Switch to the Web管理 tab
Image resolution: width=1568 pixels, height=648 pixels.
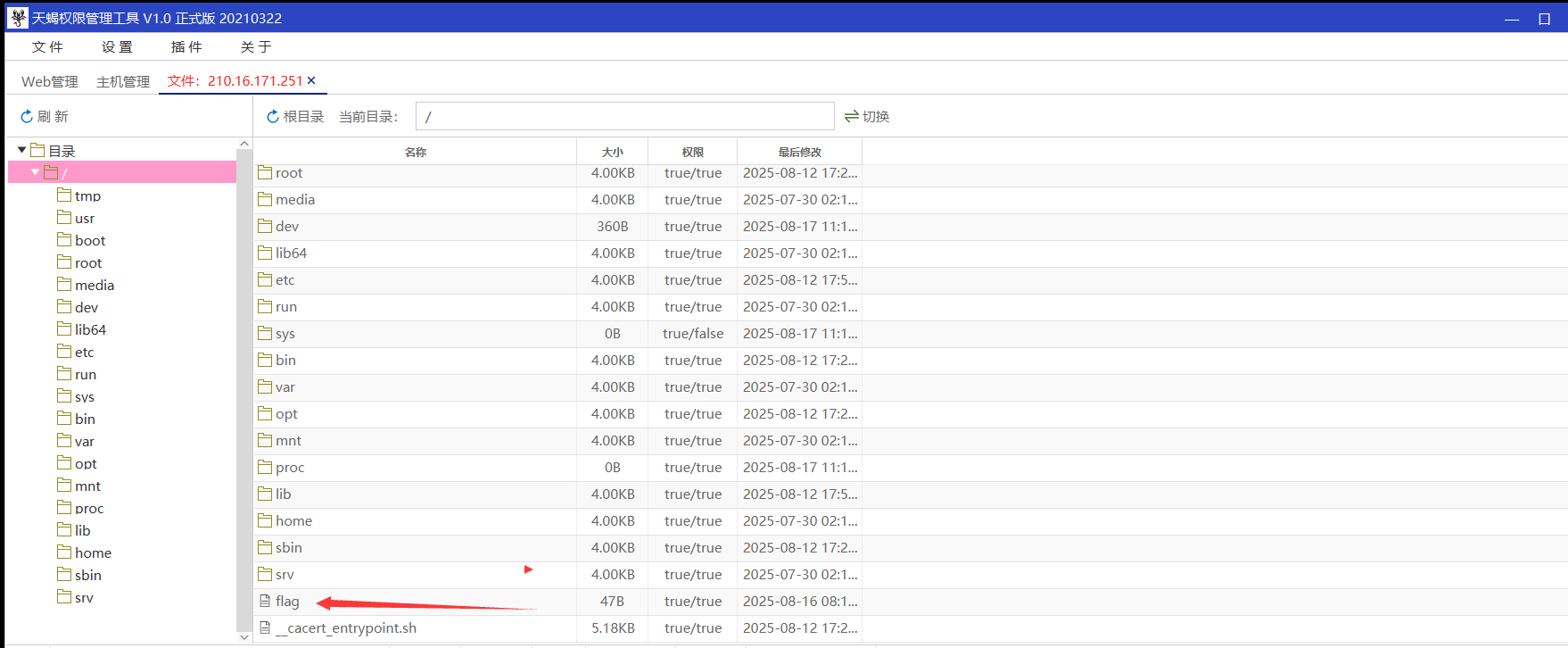tap(50, 81)
